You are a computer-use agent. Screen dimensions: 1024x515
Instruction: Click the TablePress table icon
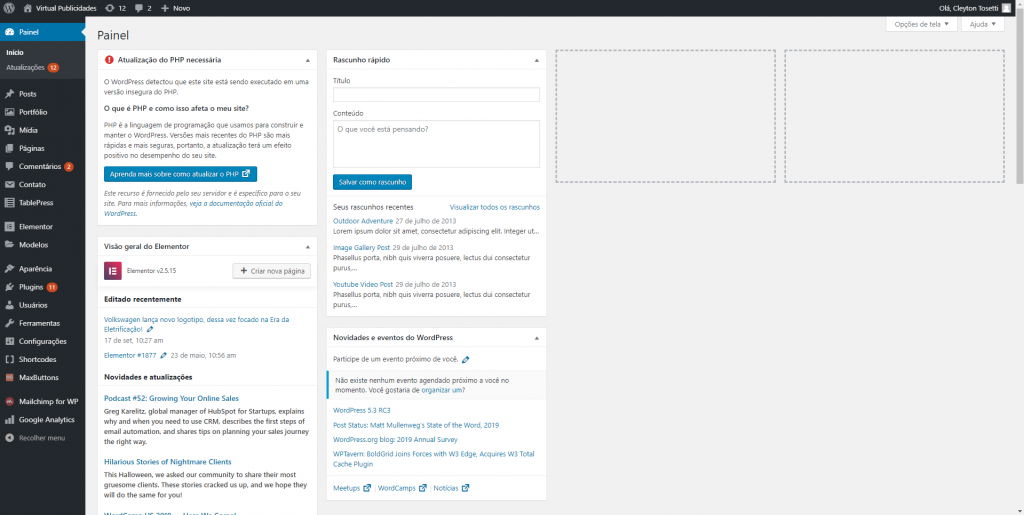point(9,203)
